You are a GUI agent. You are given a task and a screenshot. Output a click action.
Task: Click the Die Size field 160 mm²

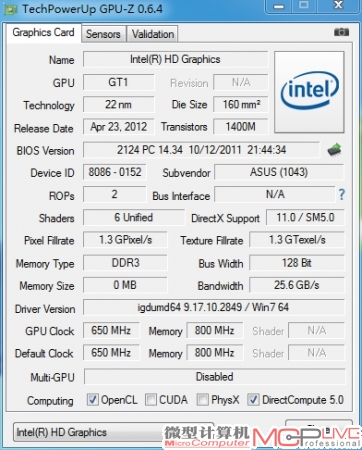coord(241,105)
